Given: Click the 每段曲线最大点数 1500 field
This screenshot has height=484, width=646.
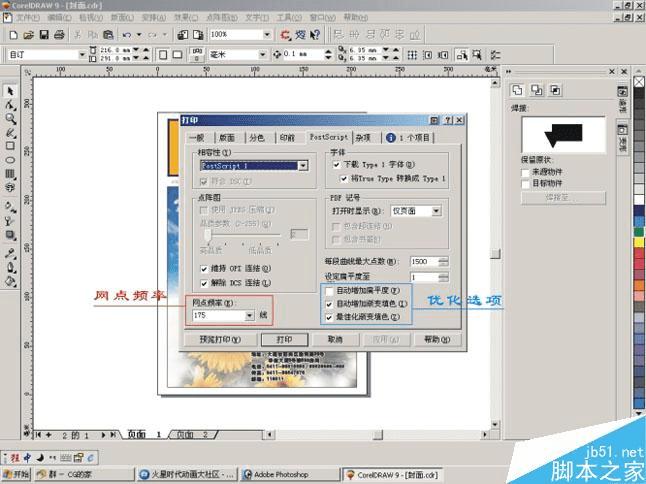Looking at the screenshot, I should coord(424,262).
